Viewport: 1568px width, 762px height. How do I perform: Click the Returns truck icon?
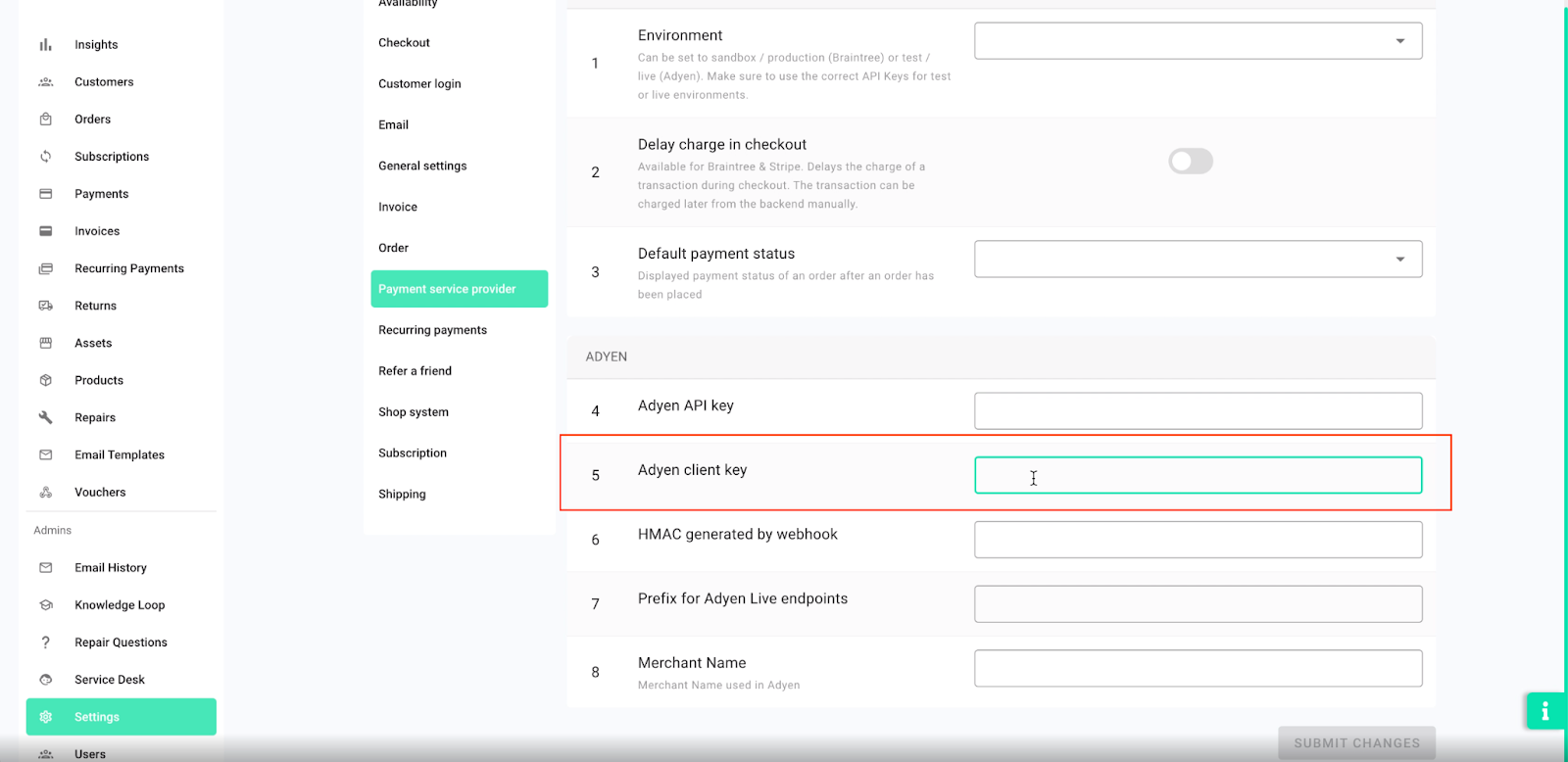click(x=45, y=306)
